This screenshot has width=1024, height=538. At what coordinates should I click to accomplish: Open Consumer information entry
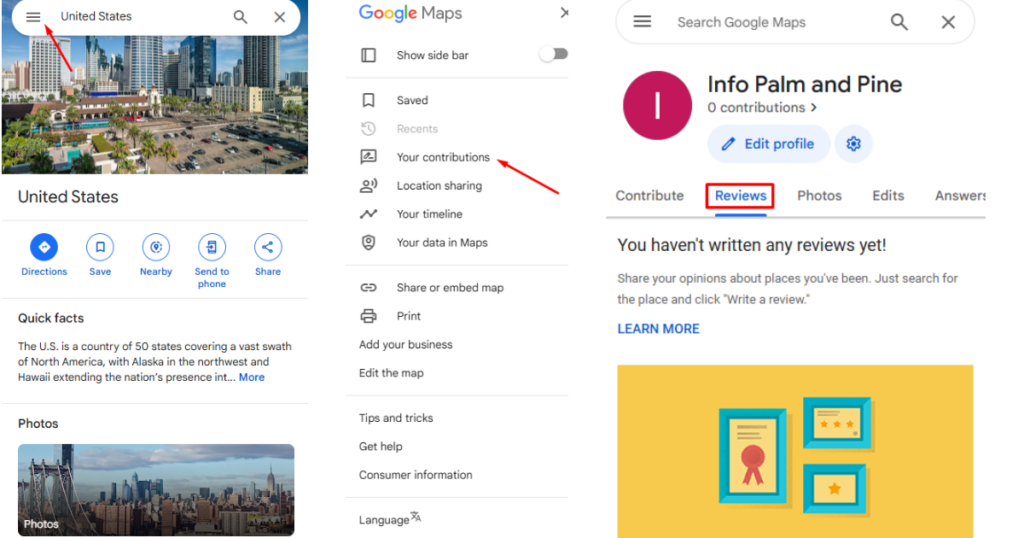(415, 475)
